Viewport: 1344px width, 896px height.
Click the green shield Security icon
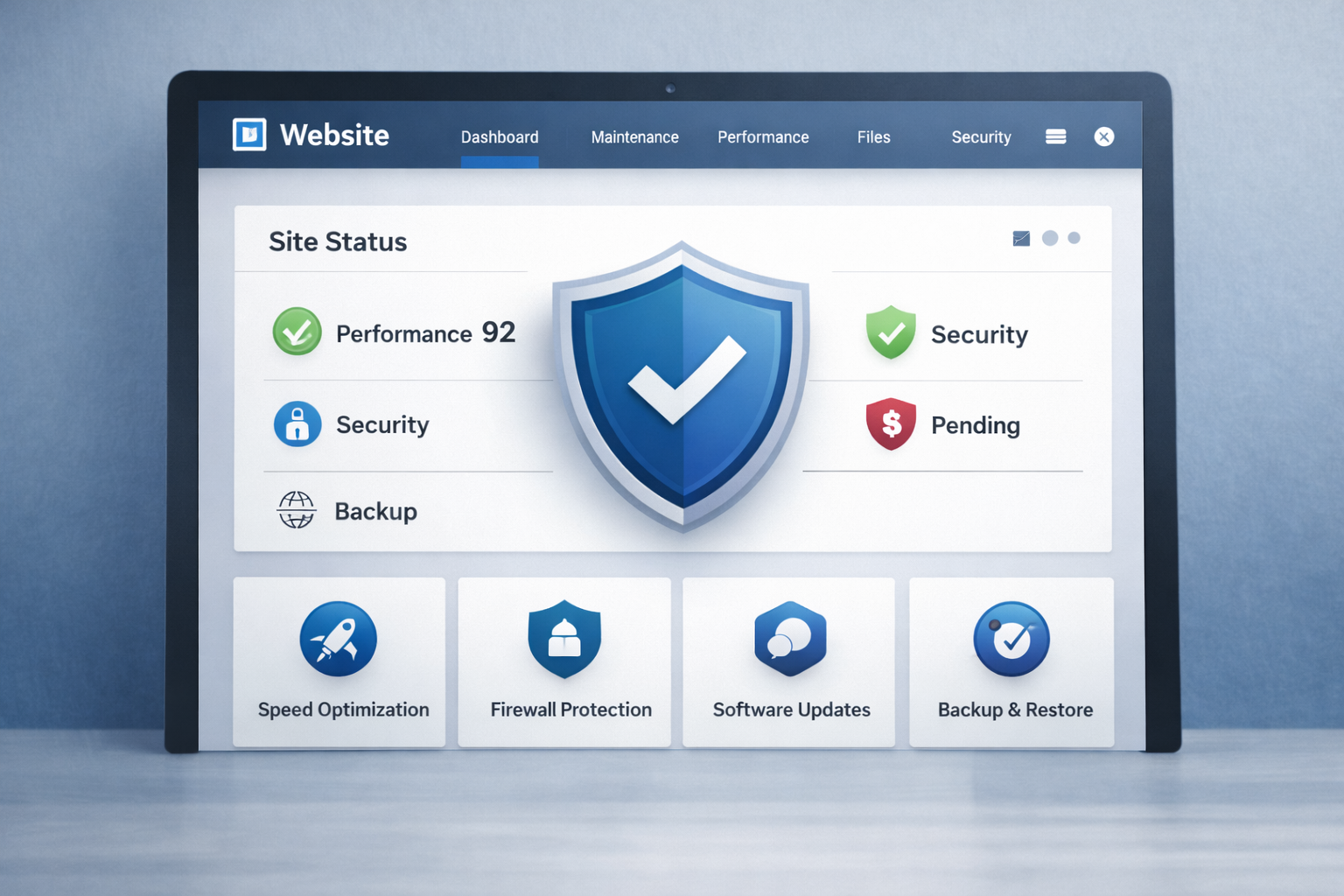(891, 332)
